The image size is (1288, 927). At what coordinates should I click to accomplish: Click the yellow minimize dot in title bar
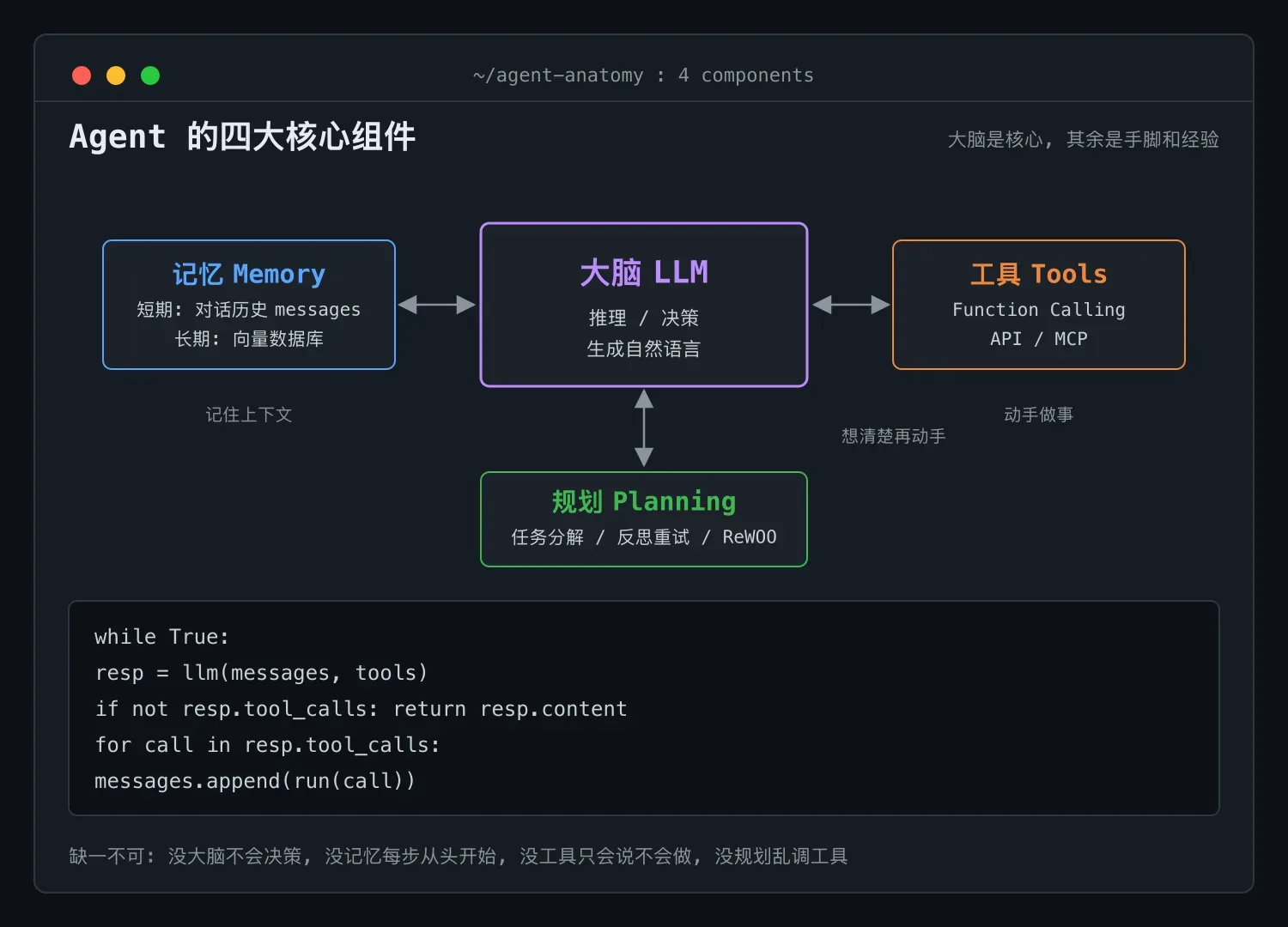coord(116,76)
